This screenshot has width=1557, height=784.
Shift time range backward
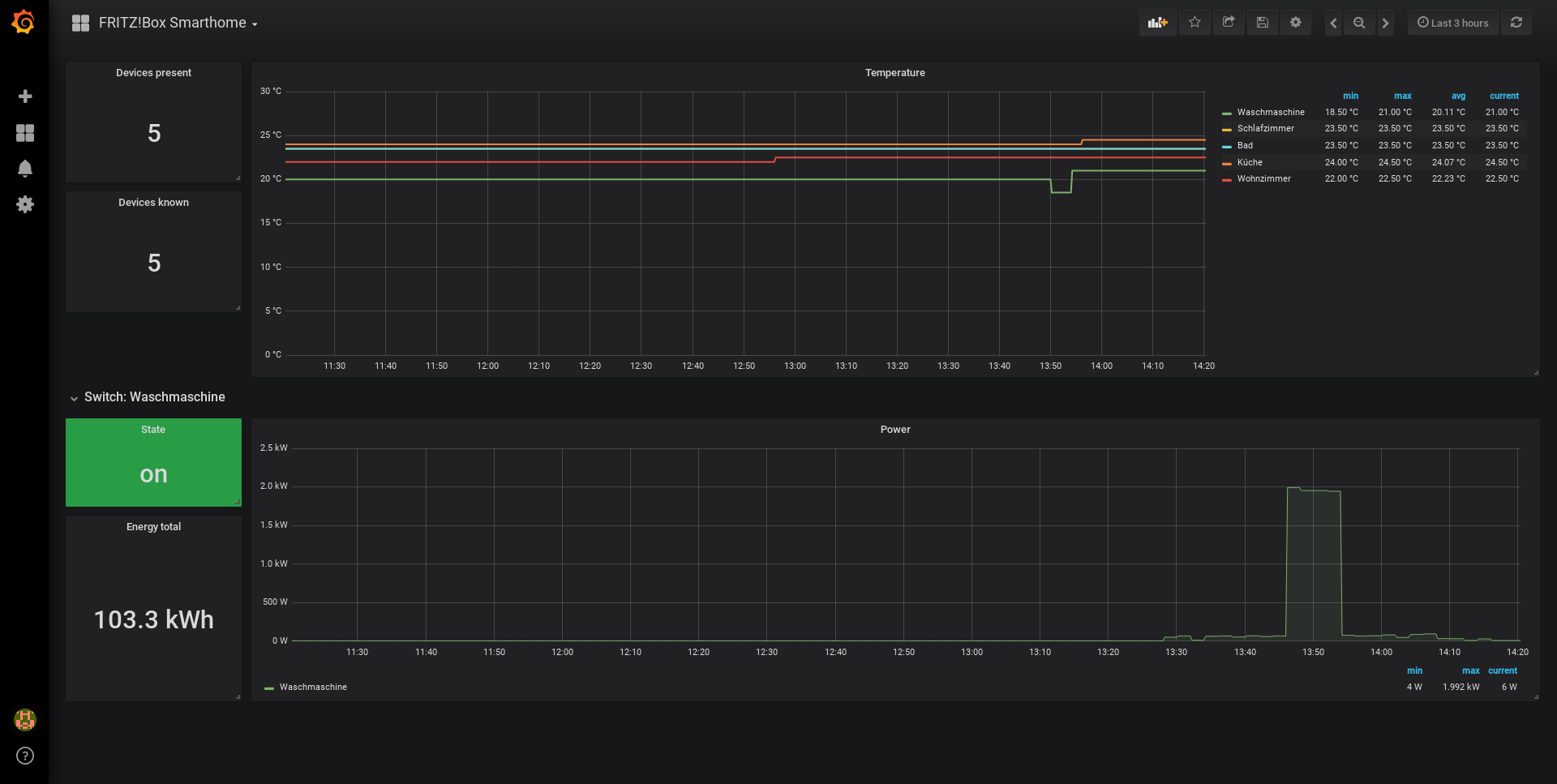[x=1333, y=23]
